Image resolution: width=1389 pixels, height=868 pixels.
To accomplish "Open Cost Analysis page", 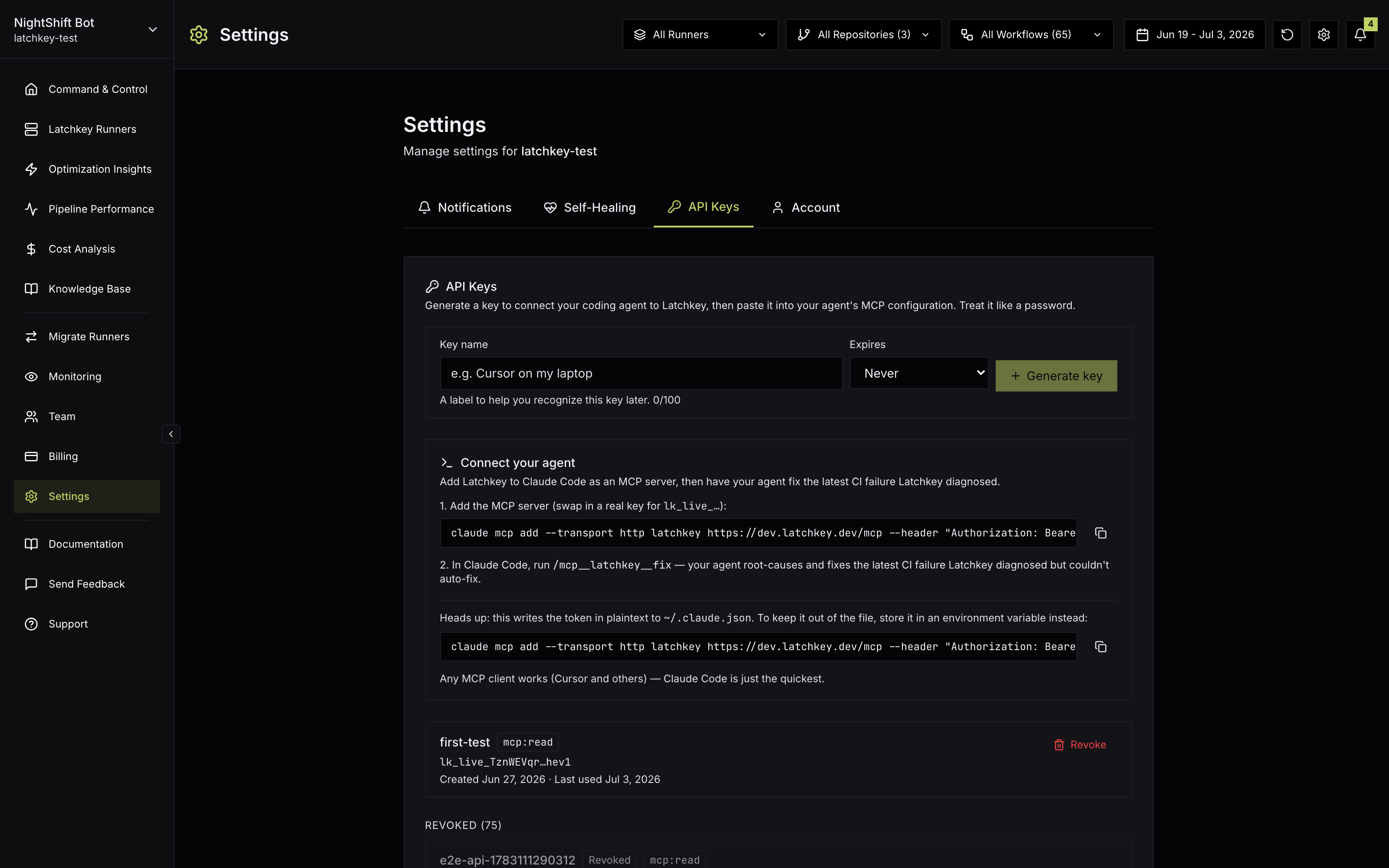I will pos(87,249).
